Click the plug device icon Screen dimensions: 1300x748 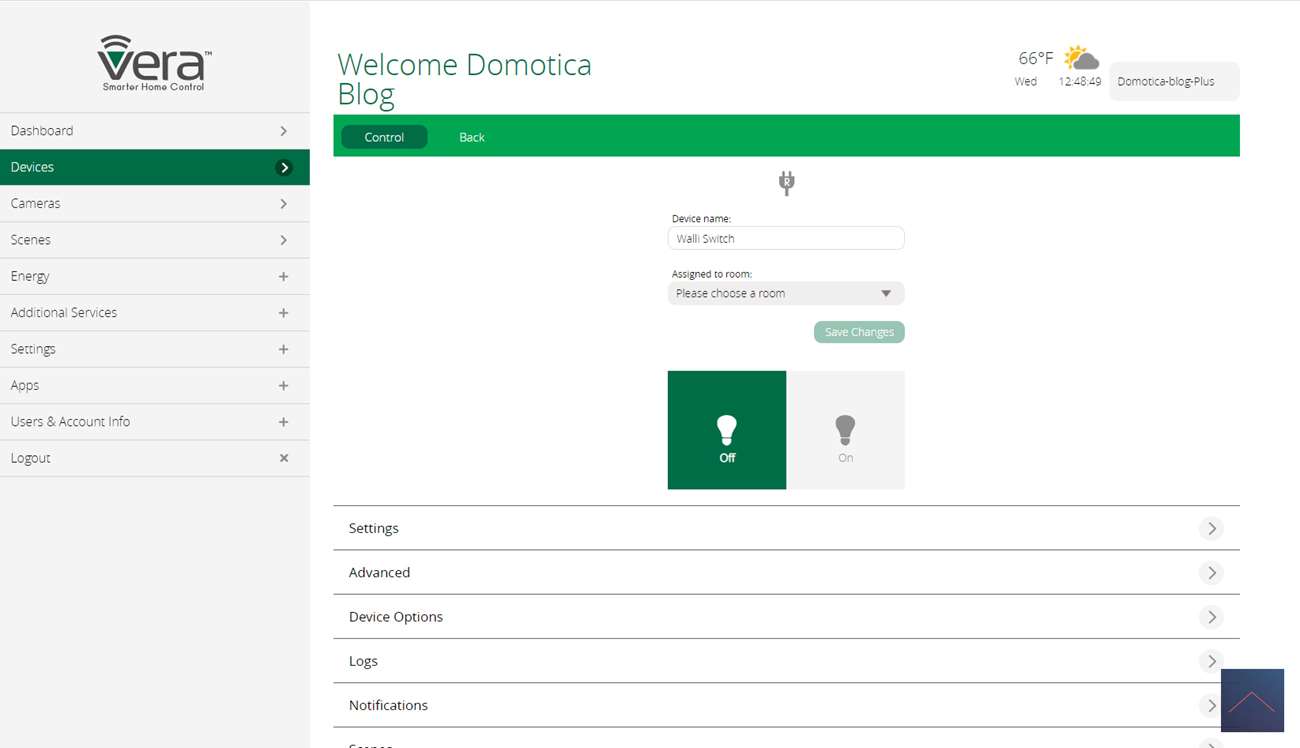coord(786,182)
